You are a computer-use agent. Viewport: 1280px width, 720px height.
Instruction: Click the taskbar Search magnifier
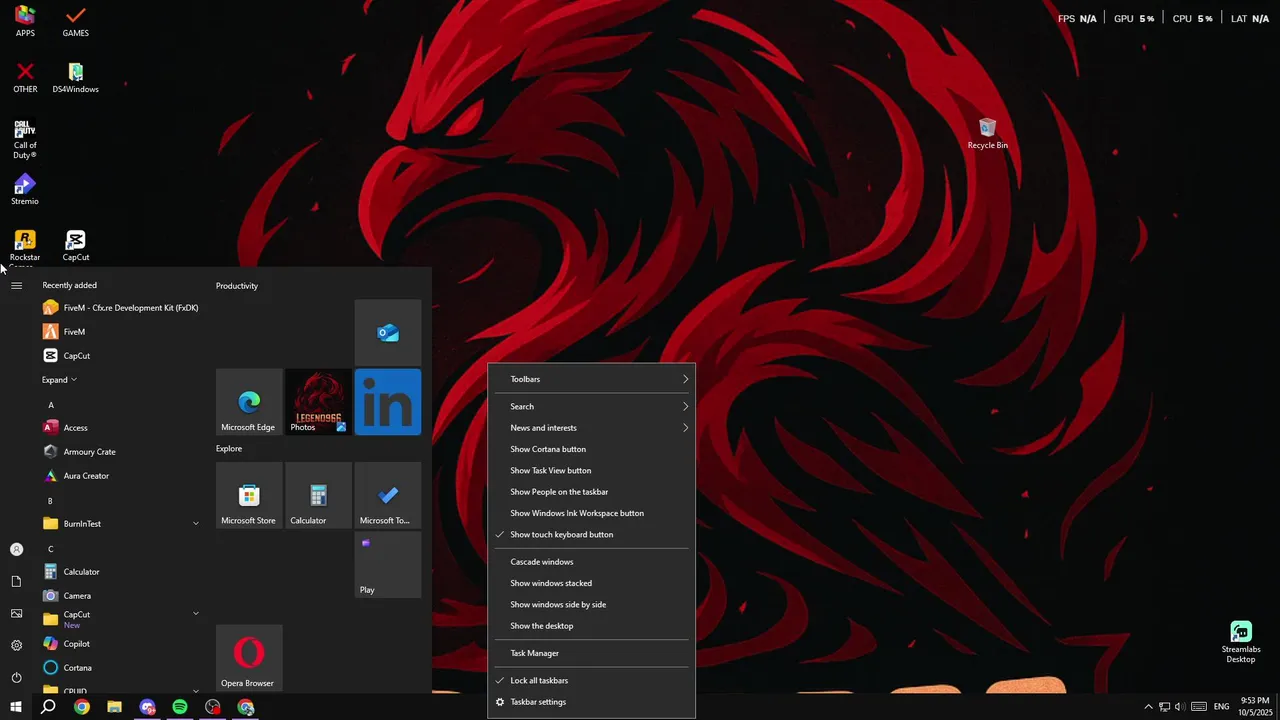(x=48, y=707)
